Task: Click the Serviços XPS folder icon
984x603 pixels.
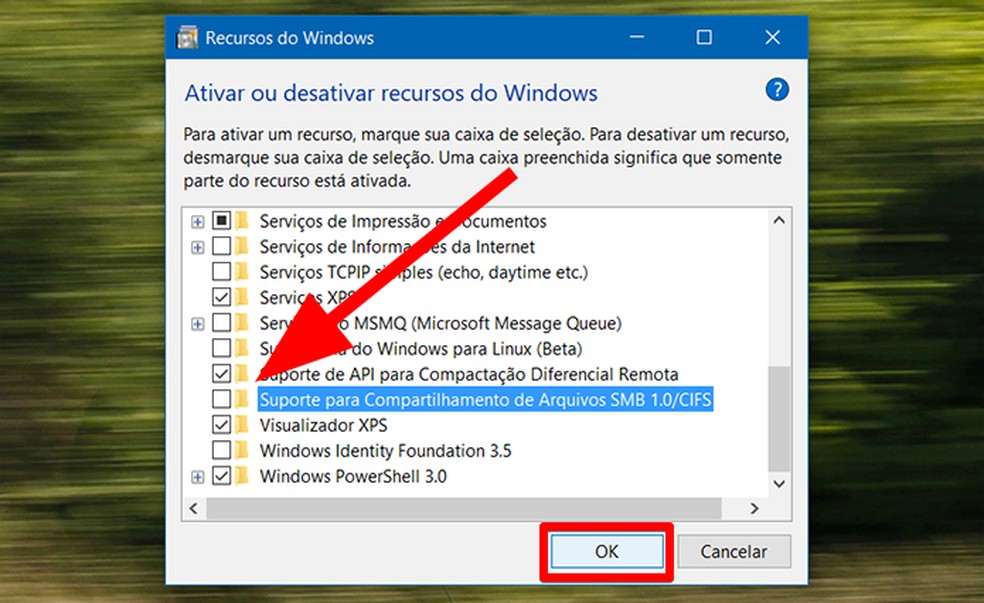Action: coord(242,297)
